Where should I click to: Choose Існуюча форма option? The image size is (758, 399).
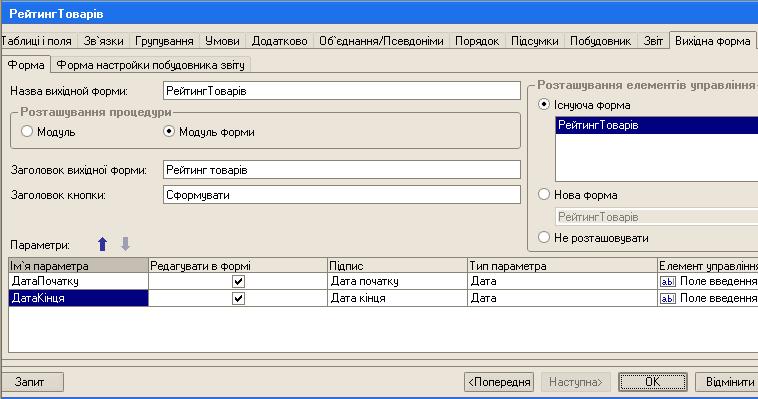544,104
